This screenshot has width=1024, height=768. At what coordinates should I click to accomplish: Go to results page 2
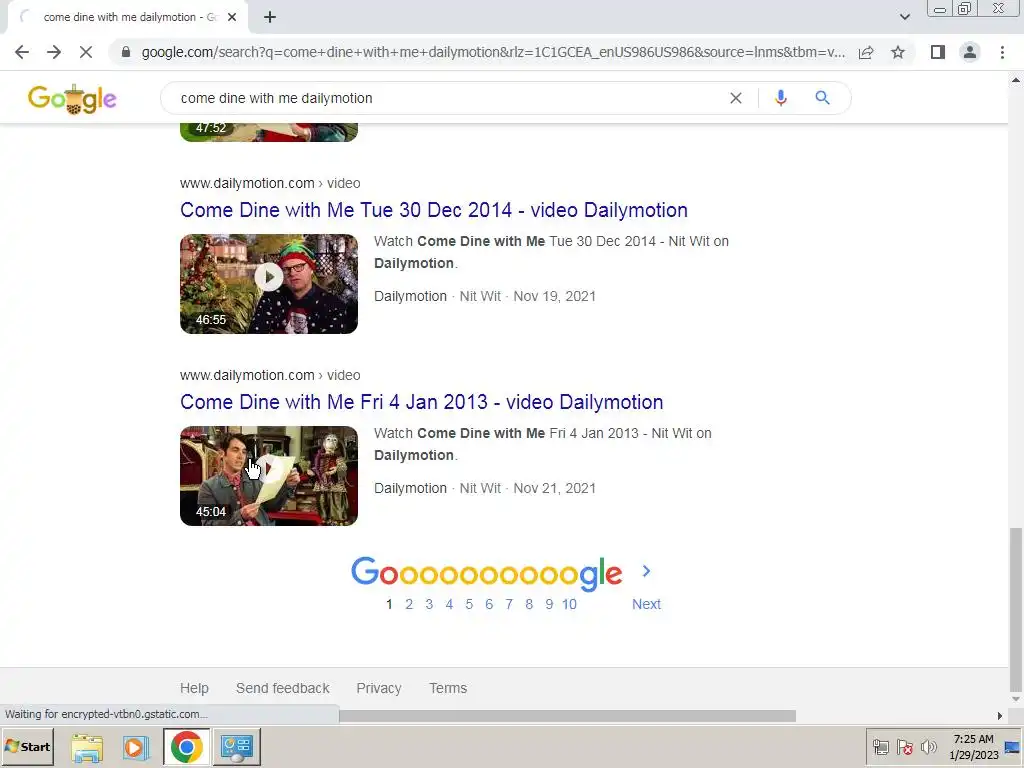[x=409, y=605]
